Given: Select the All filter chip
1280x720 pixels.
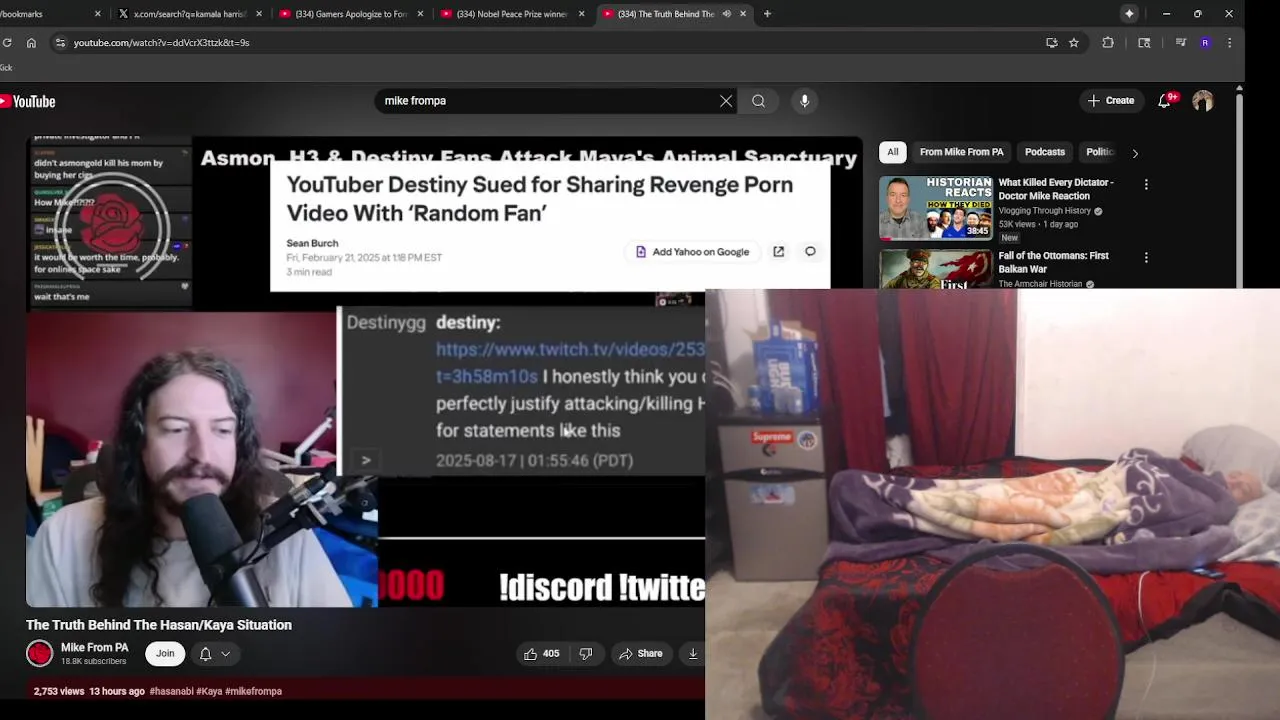Looking at the screenshot, I should pos(893,152).
